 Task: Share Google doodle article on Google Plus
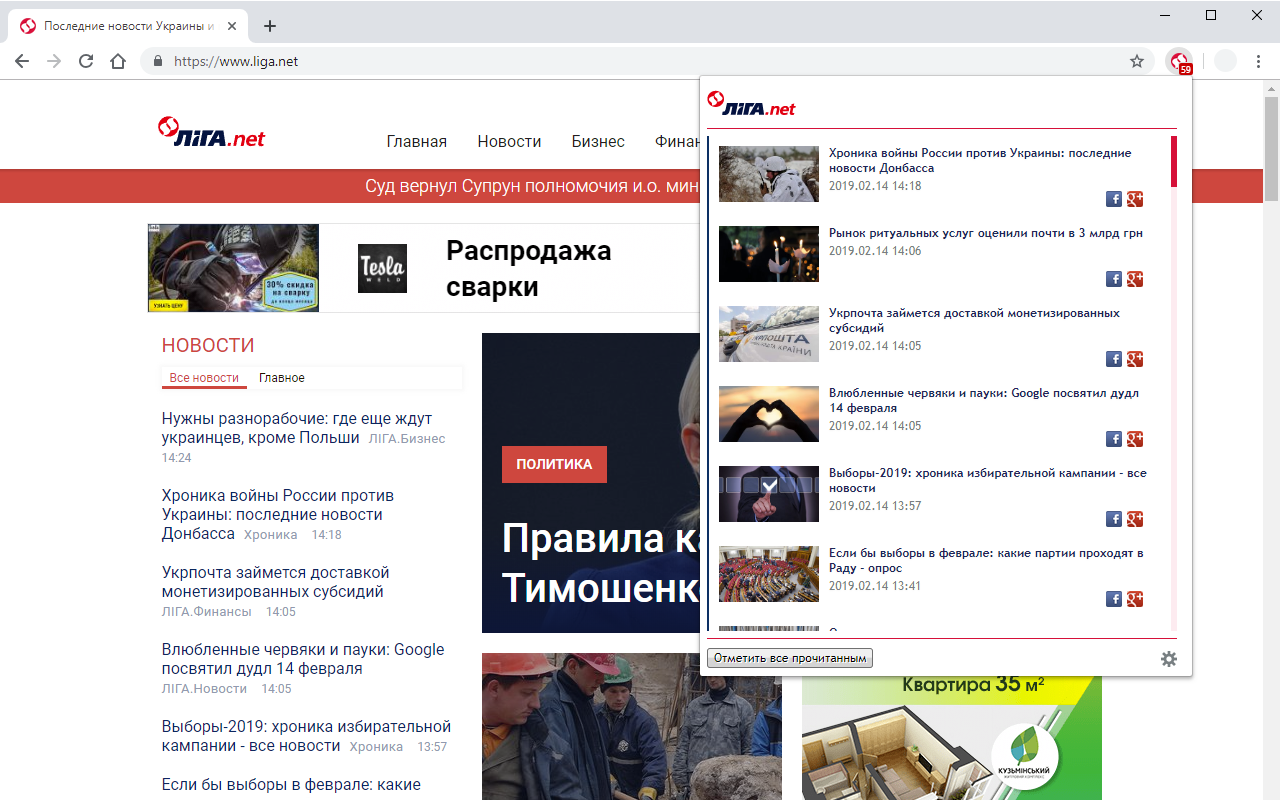click(x=1135, y=439)
